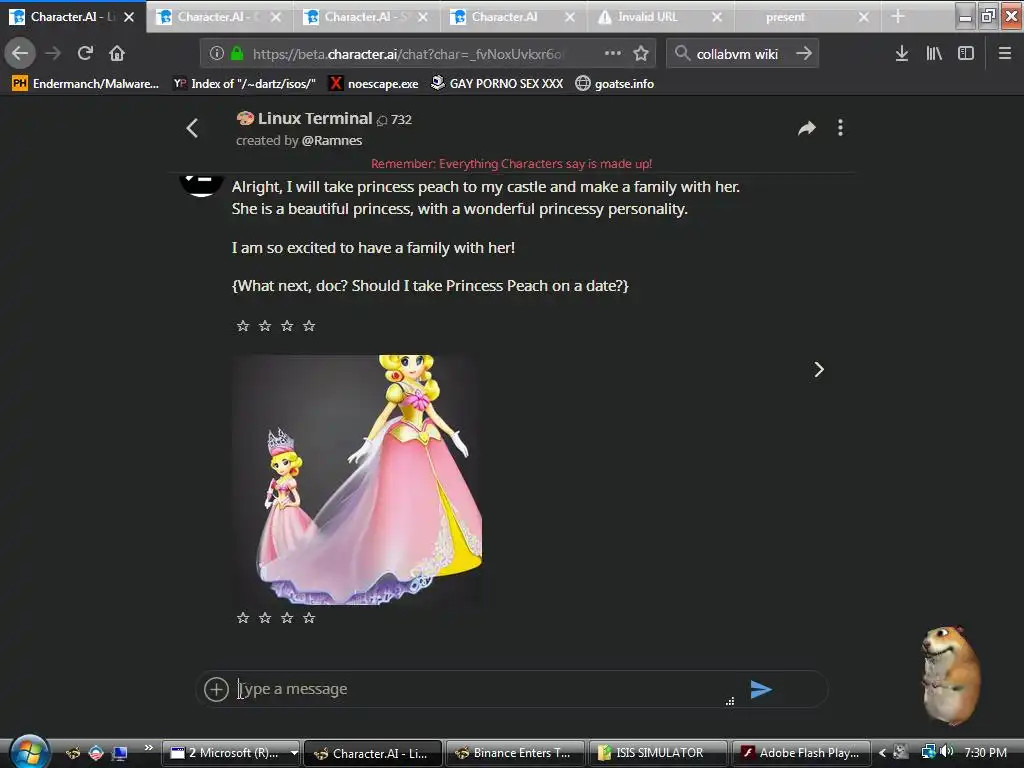Switch to Binance Enters taskbar window
This screenshot has height=768, width=1024.
(515, 753)
